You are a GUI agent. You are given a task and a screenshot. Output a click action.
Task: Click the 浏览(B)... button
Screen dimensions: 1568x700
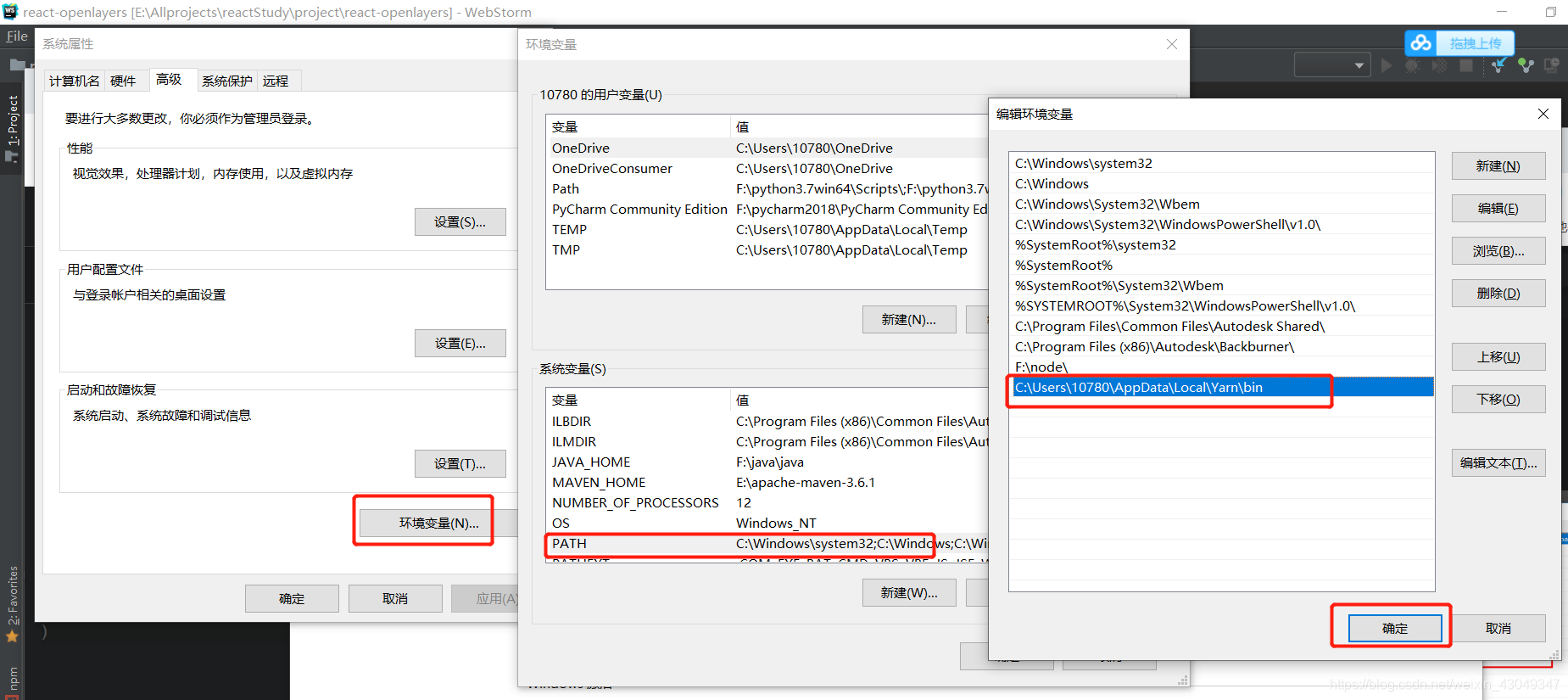pyautogui.click(x=1498, y=250)
